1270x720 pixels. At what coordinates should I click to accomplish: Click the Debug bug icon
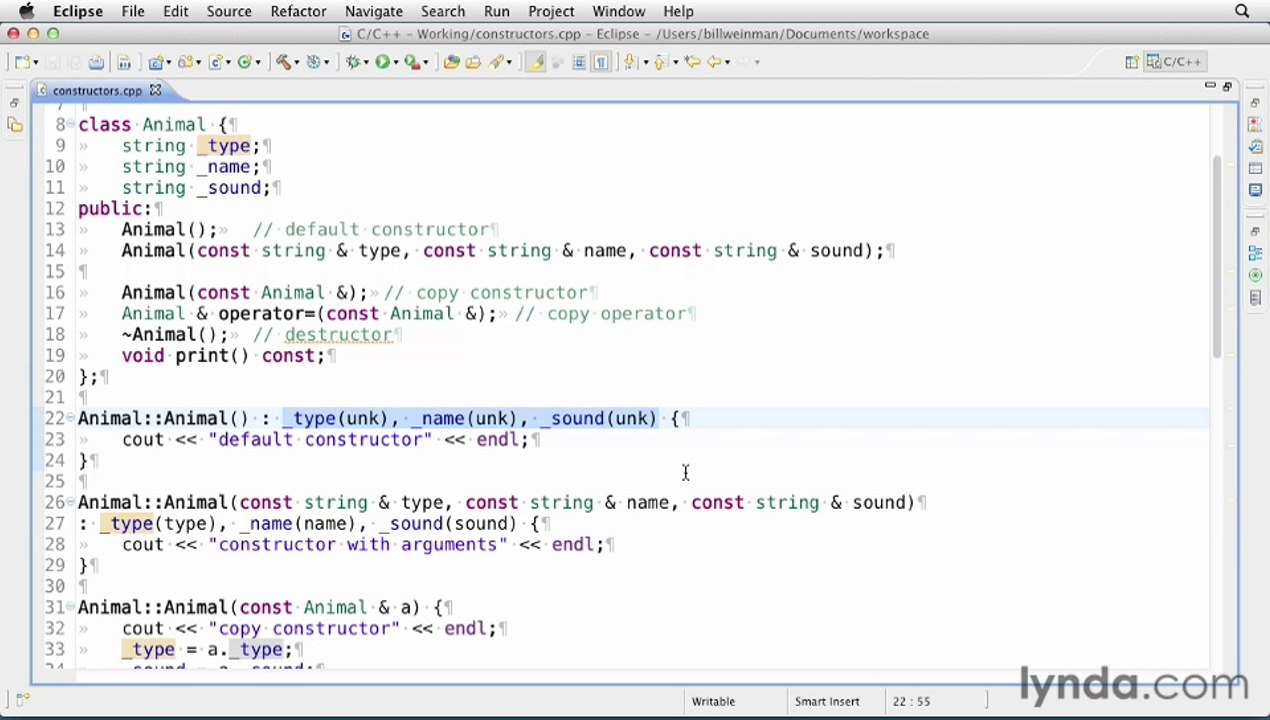click(352, 62)
